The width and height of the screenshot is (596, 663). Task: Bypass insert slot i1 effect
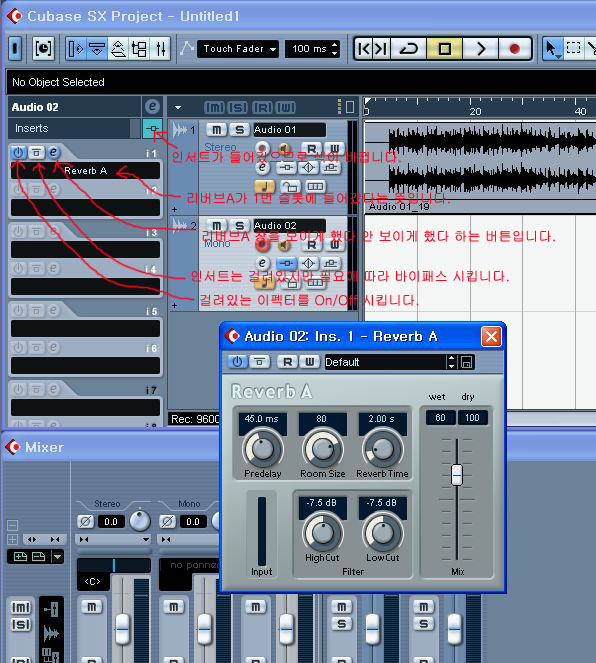[x=36, y=152]
